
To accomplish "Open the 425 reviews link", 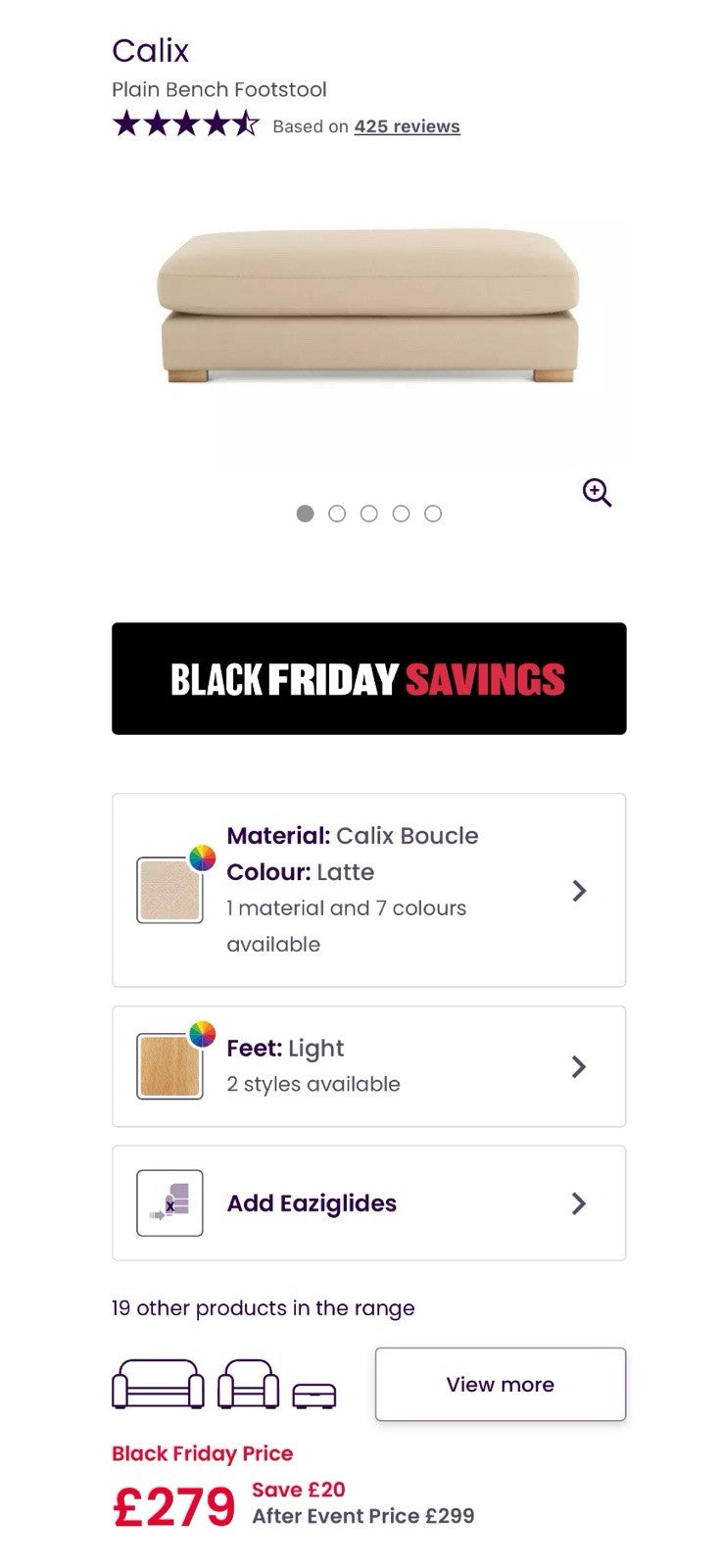I will click(407, 126).
